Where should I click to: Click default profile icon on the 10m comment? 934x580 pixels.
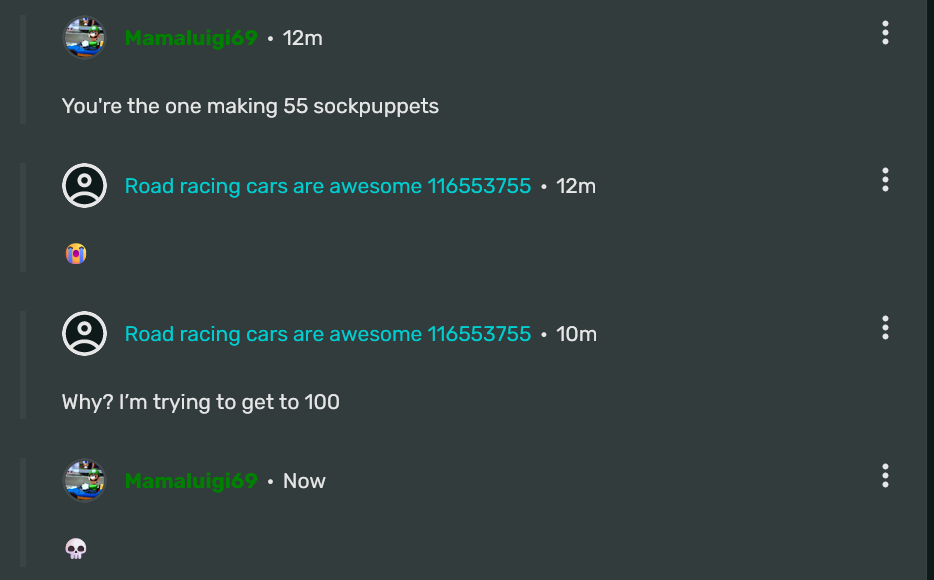pos(85,334)
